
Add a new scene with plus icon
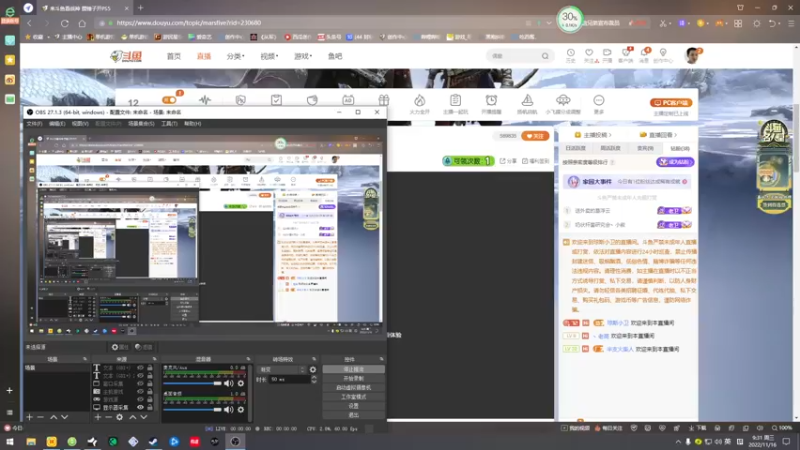(x=30, y=417)
